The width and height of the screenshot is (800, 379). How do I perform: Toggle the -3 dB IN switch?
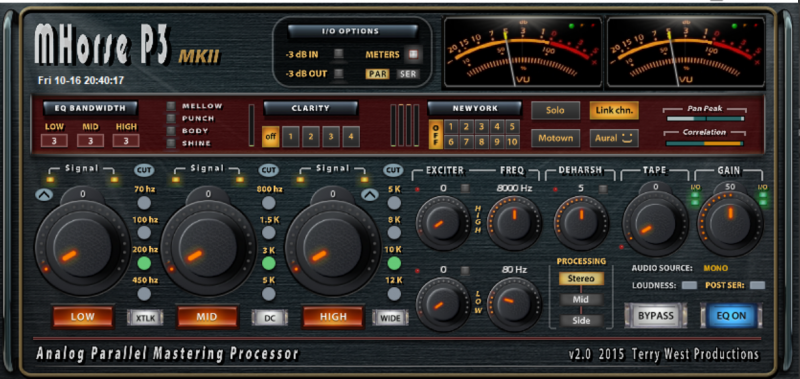pos(339,54)
